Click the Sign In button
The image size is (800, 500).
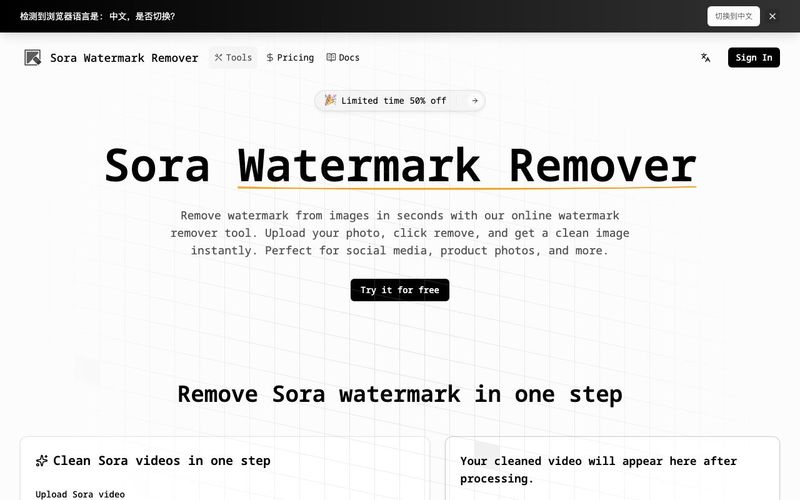754,58
